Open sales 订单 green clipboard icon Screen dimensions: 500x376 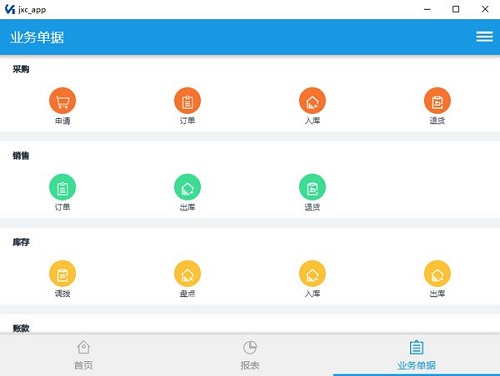62,187
